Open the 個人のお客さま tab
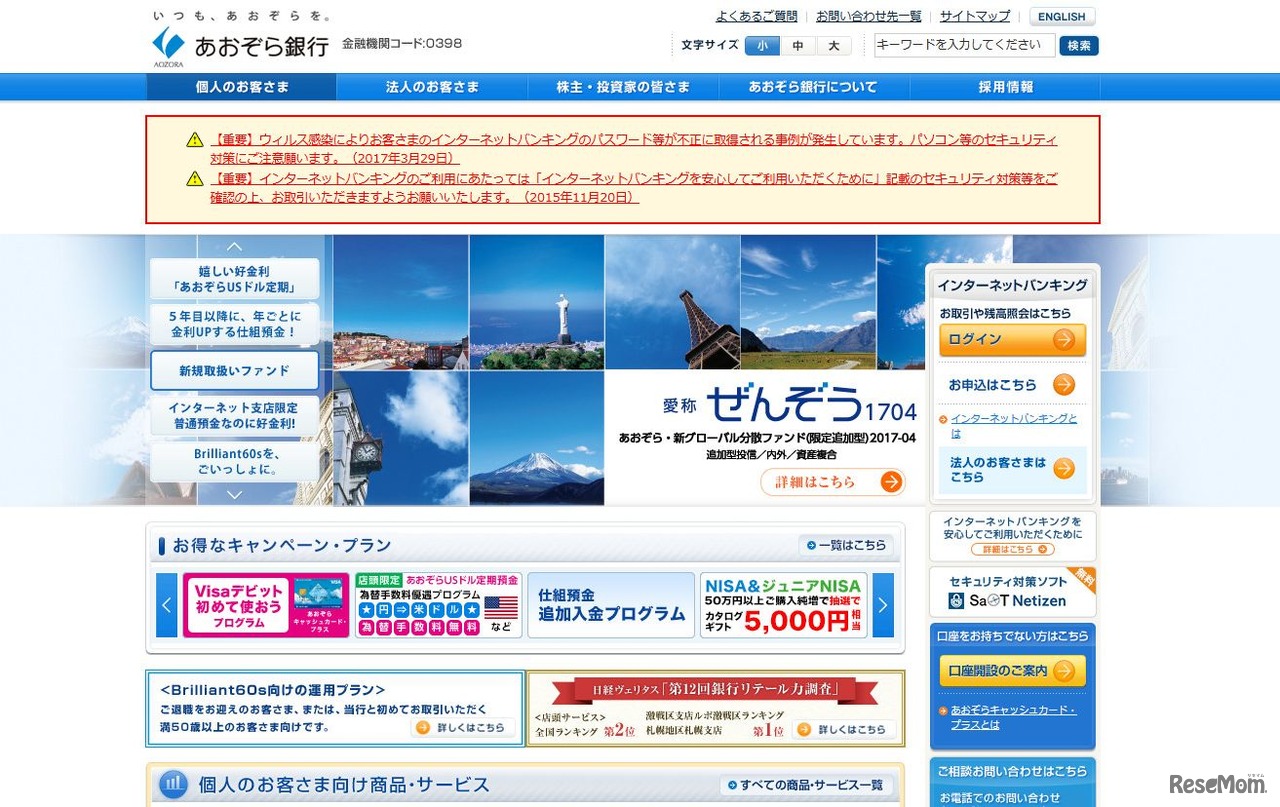This screenshot has height=807, width=1280. (x=242, y=87)
